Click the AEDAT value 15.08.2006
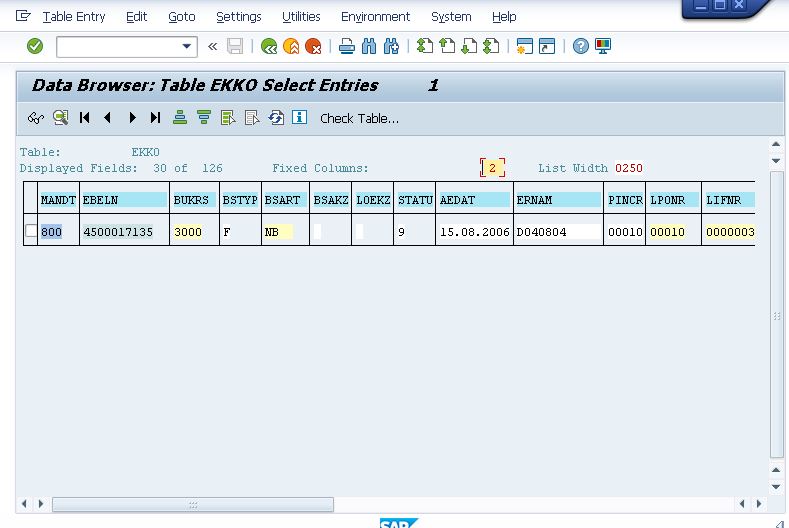 tap(475, 232)
